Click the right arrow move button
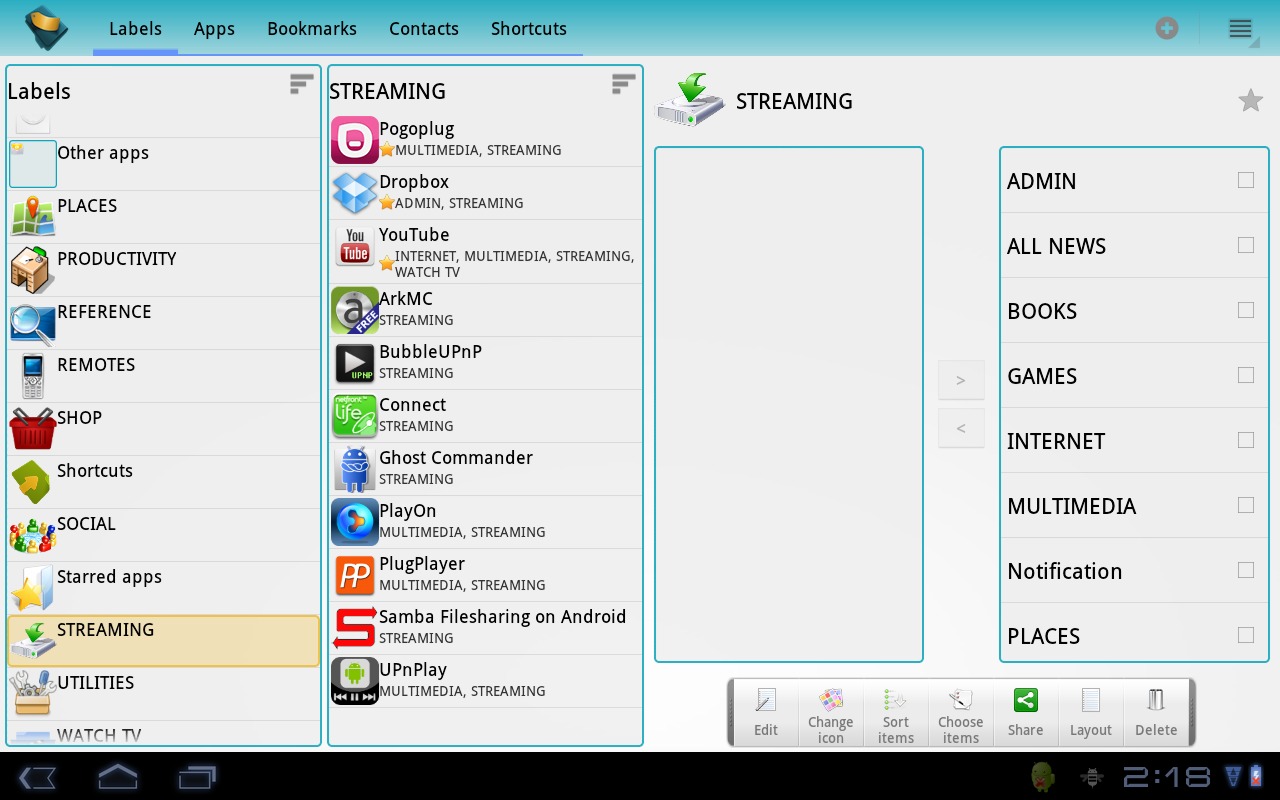The width and height of the screenshot is (1280, 800). 960,379
